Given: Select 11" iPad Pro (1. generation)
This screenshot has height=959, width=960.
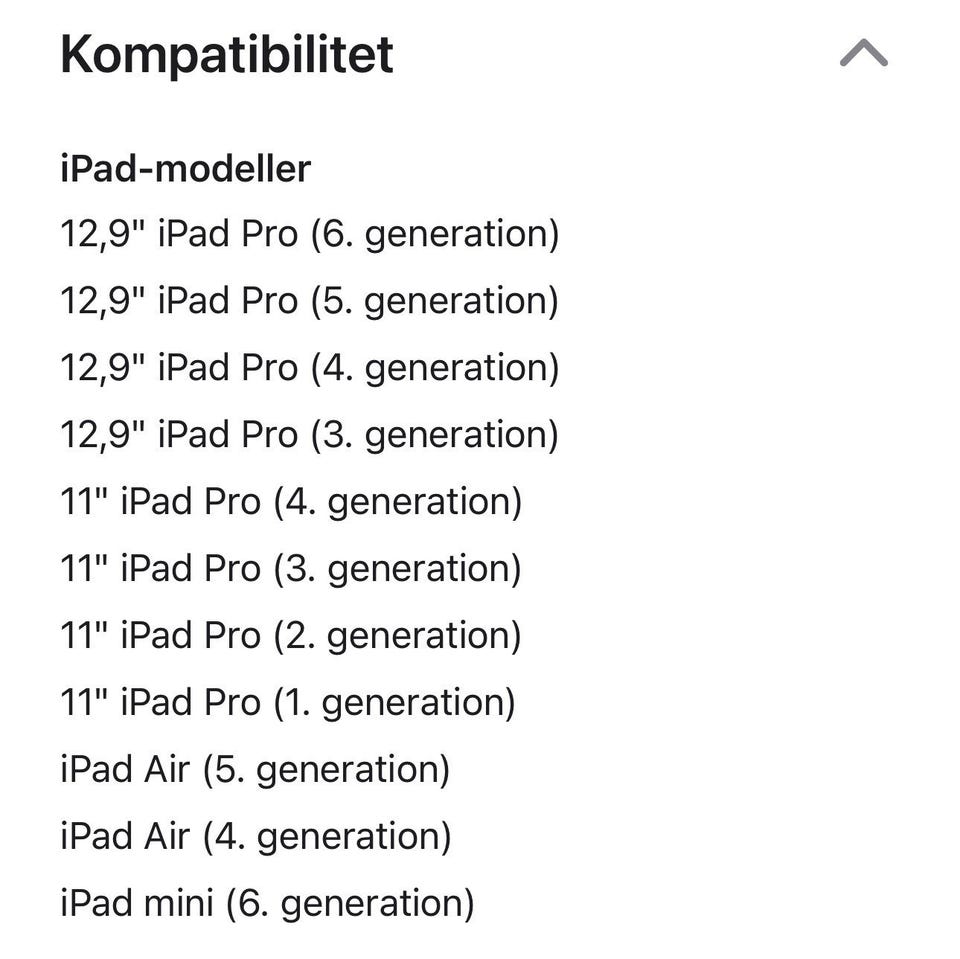Looking at the screenshot, I should (x=288, y=702).
